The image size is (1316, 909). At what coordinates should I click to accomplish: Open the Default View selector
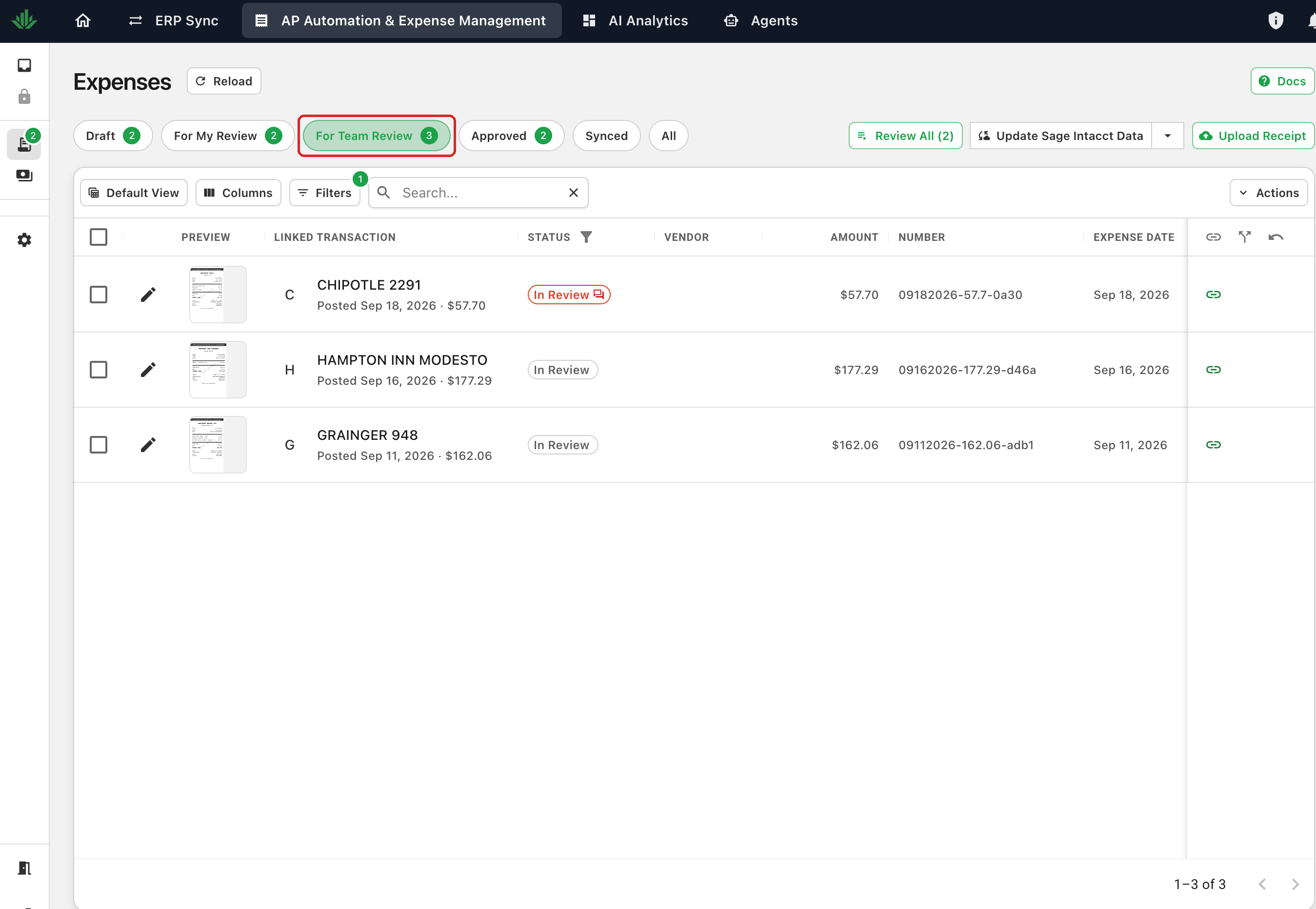[134, 193]
